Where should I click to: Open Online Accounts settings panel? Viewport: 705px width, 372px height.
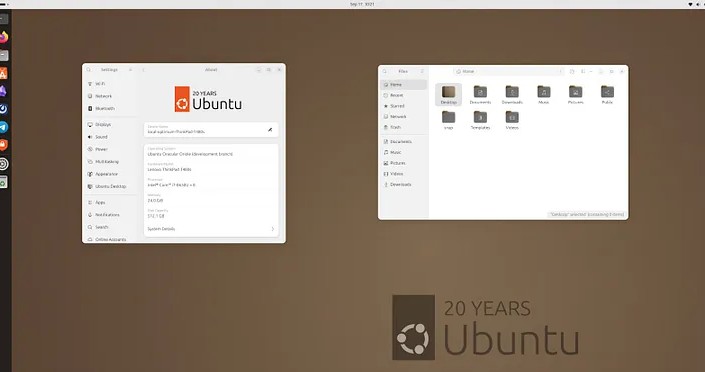[x=111, y=239]
